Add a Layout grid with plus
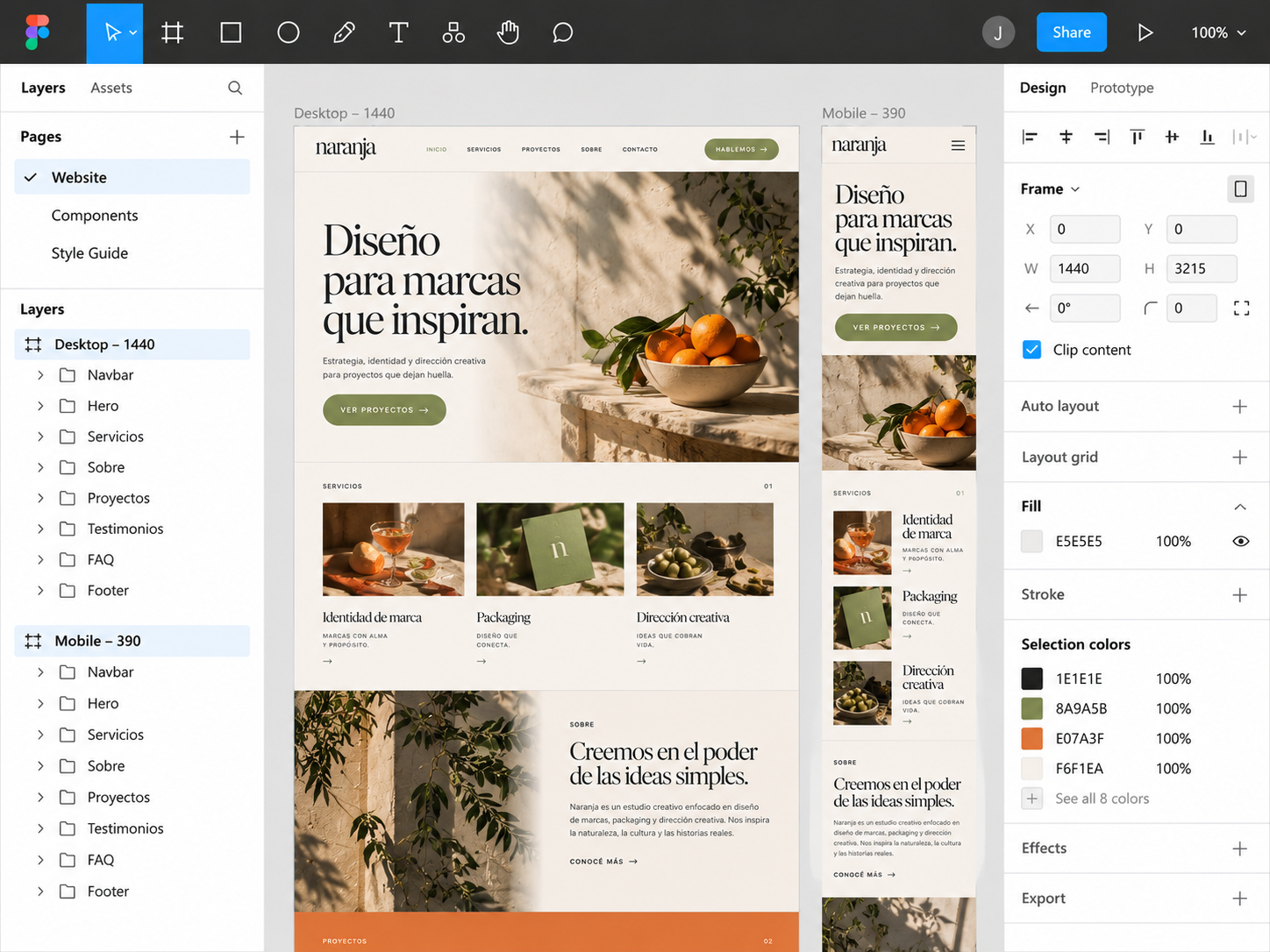The height and width of the screenshot is (952, 1270). coord(1239,457)
